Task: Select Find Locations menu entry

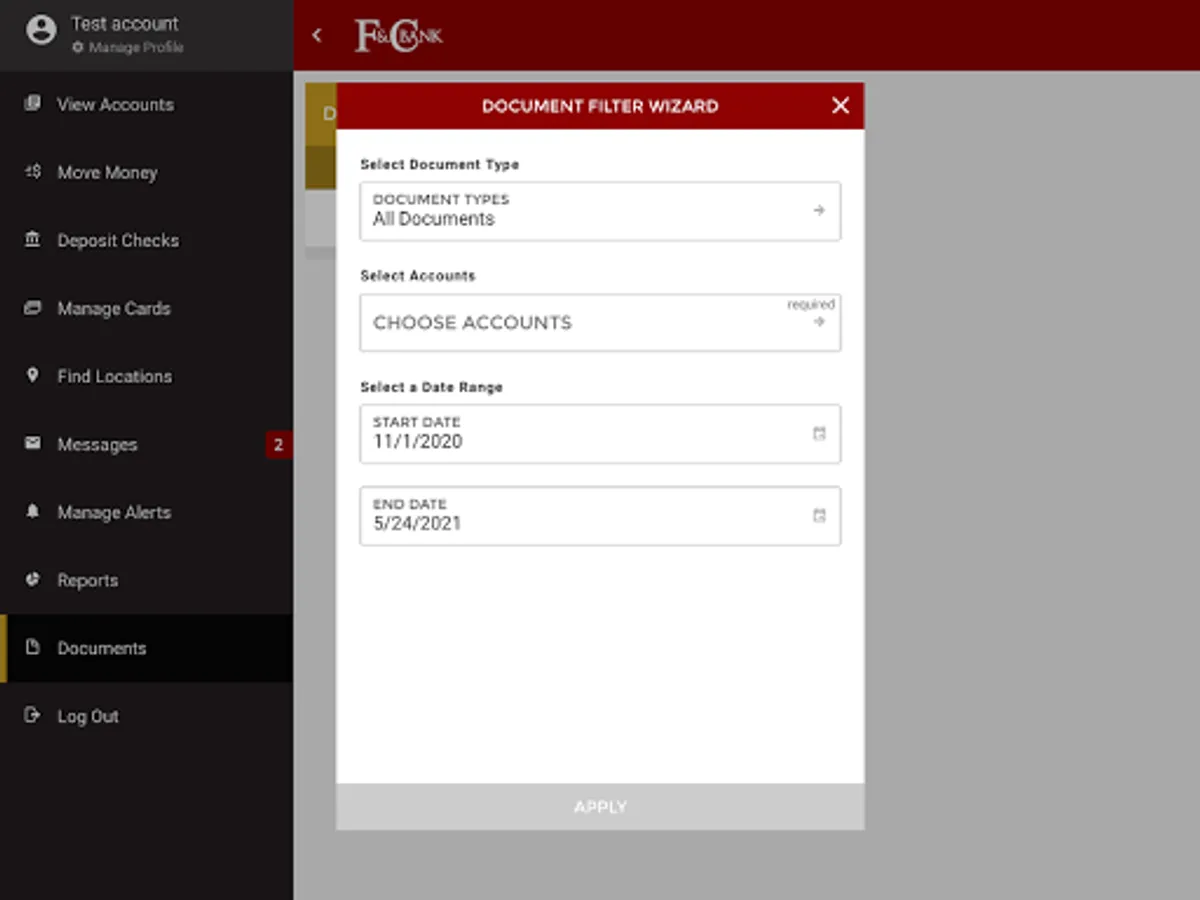Action: [x=147, y=376]
